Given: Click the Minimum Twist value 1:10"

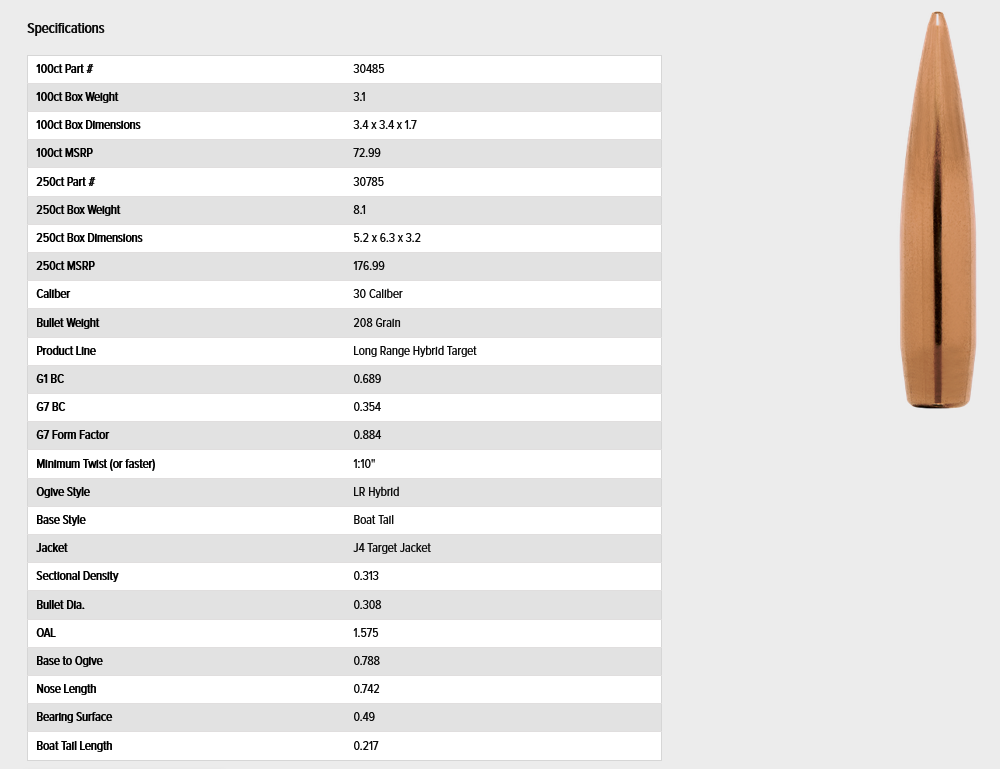Looking at the screenshot, I should pos(364,464).
